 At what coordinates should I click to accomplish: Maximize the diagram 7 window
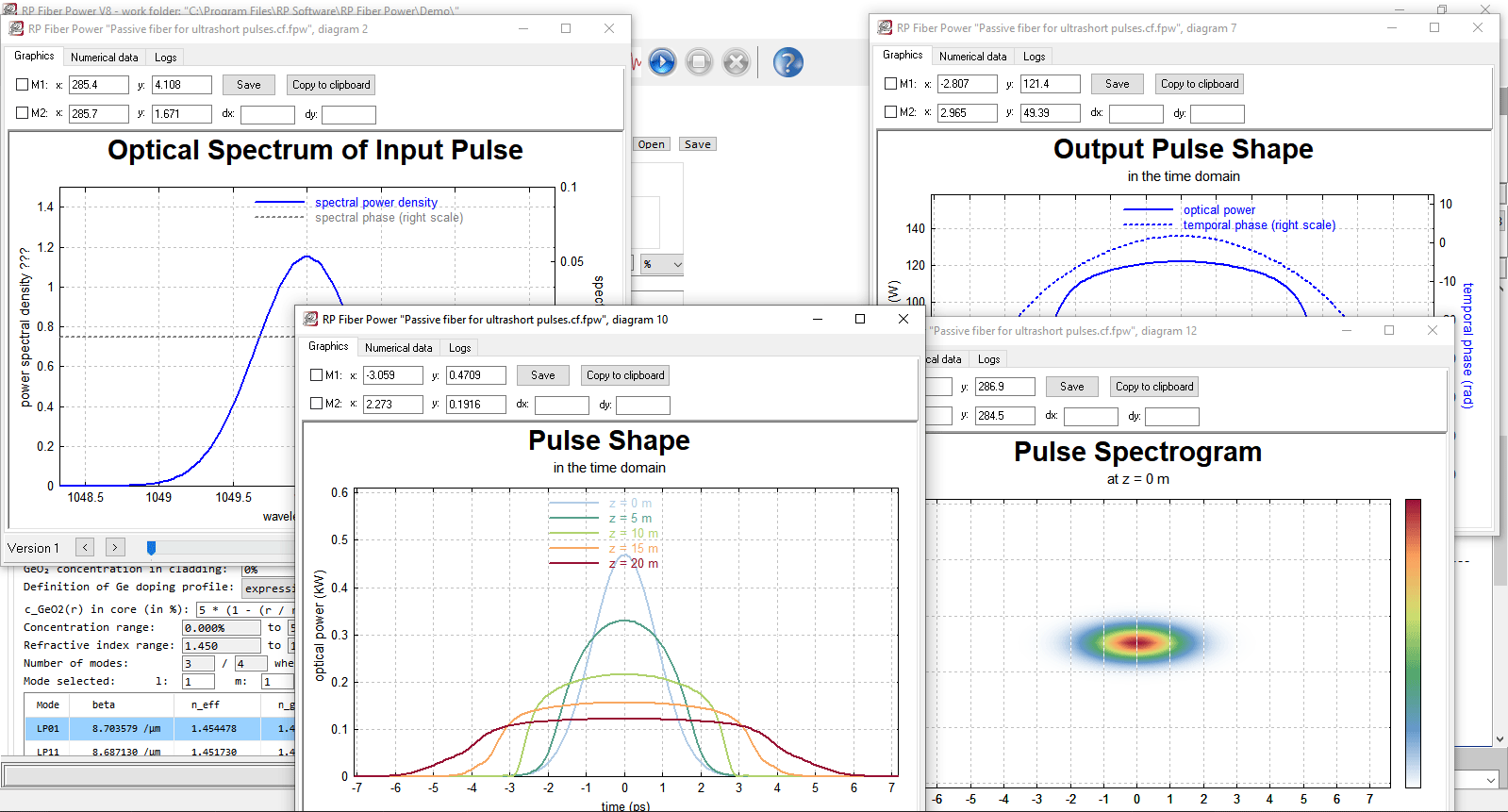click(x=1434, y=28)
